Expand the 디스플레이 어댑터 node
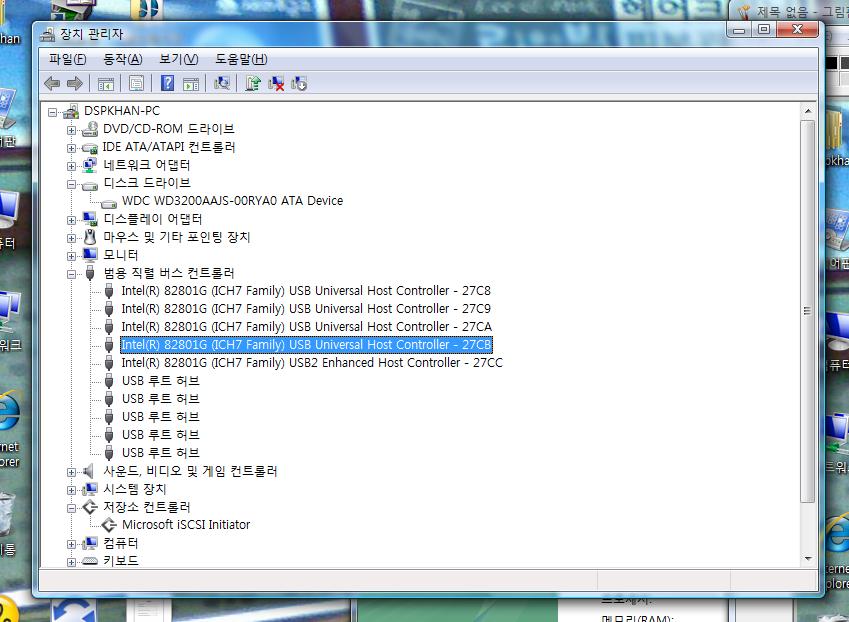 71,220
